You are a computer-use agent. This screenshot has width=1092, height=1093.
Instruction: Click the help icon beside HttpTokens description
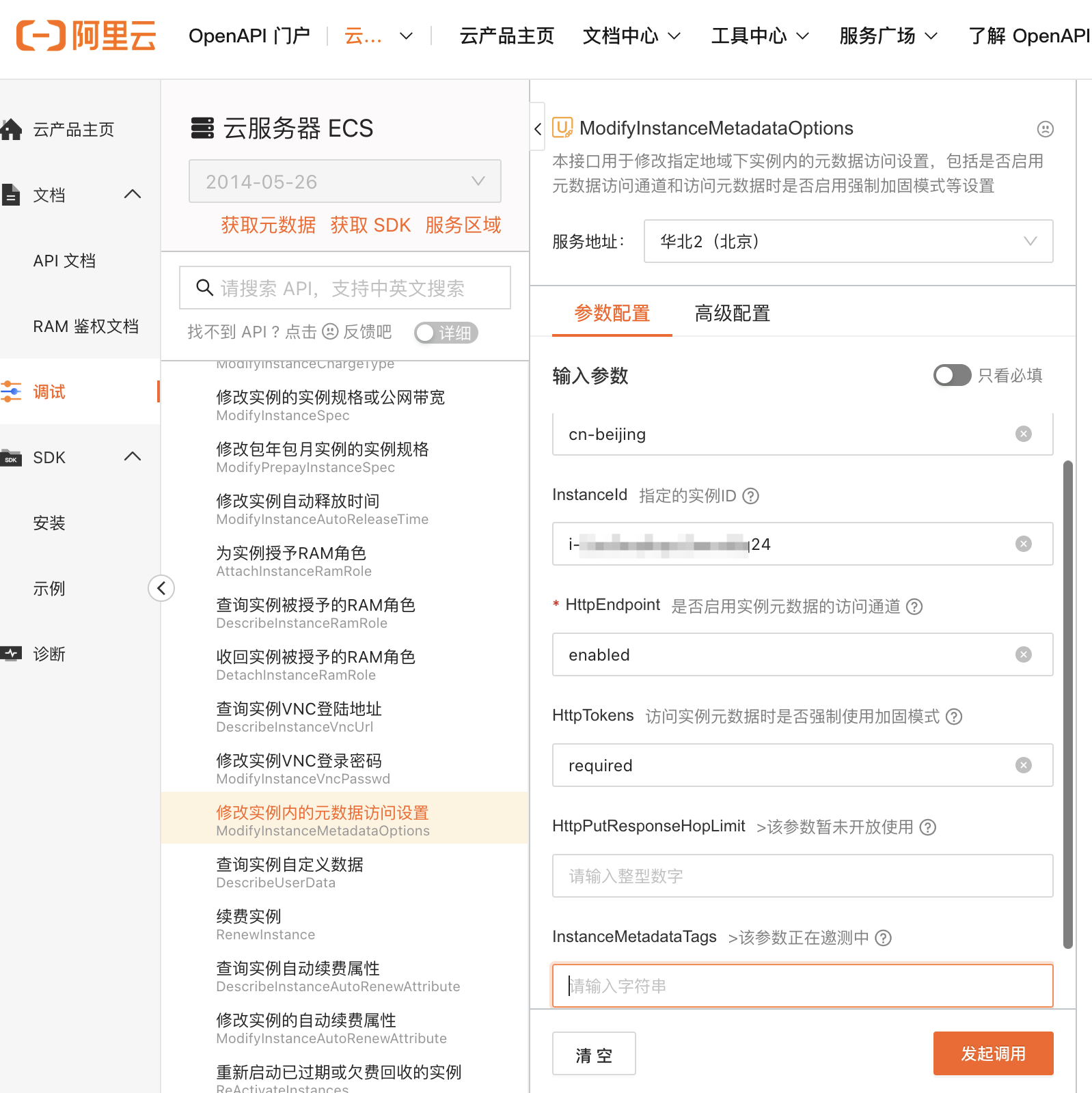(954, 717)
